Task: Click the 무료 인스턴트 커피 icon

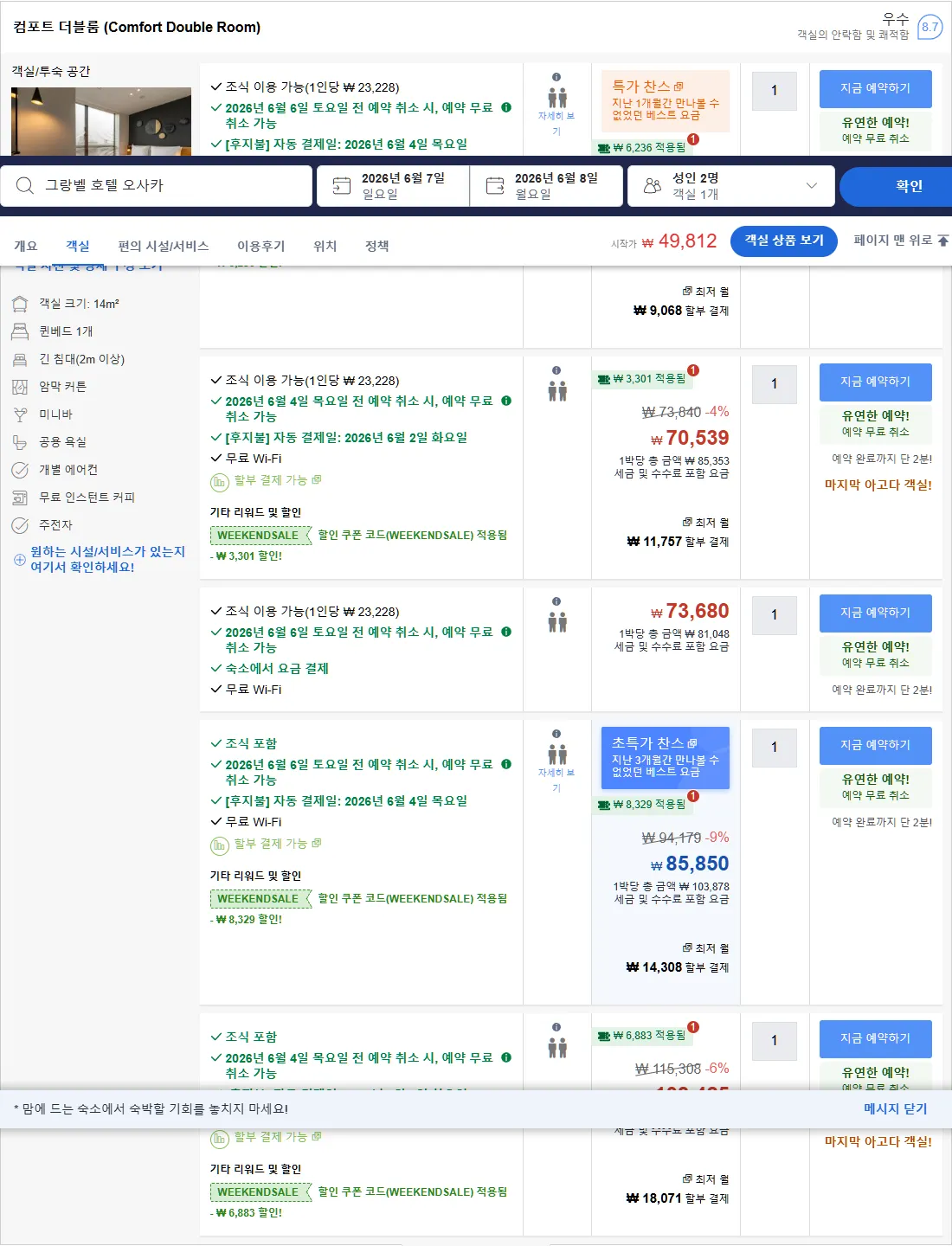Action: click(20, 498)
